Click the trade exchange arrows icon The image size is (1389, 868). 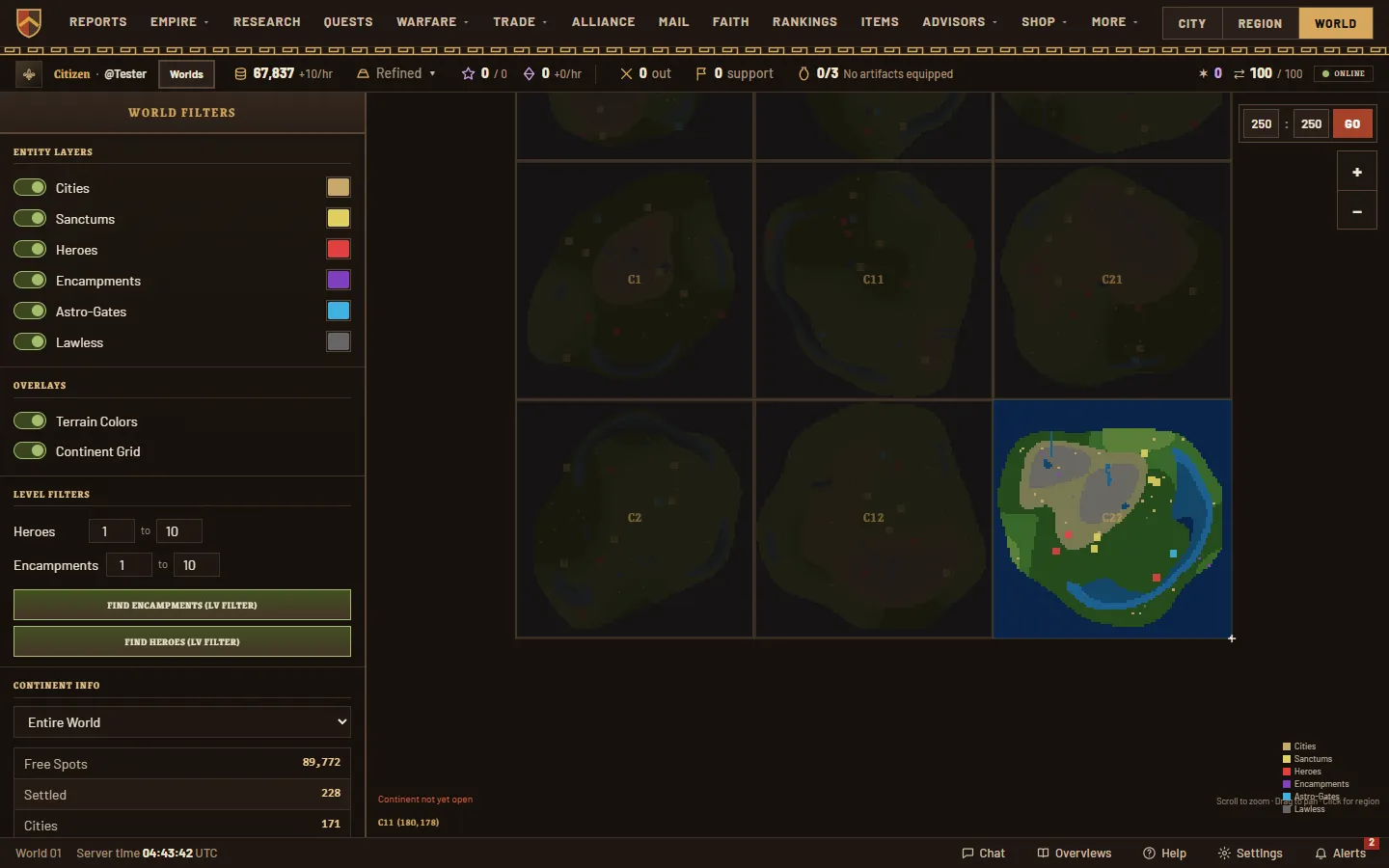[x=1239, y=73]
